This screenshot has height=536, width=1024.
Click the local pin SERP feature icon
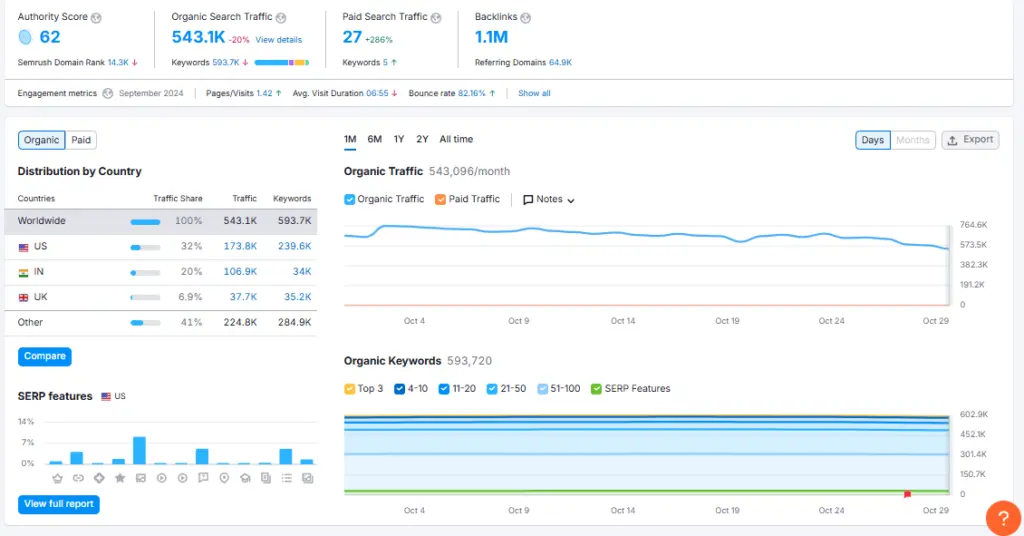click(x=223, y=478)
